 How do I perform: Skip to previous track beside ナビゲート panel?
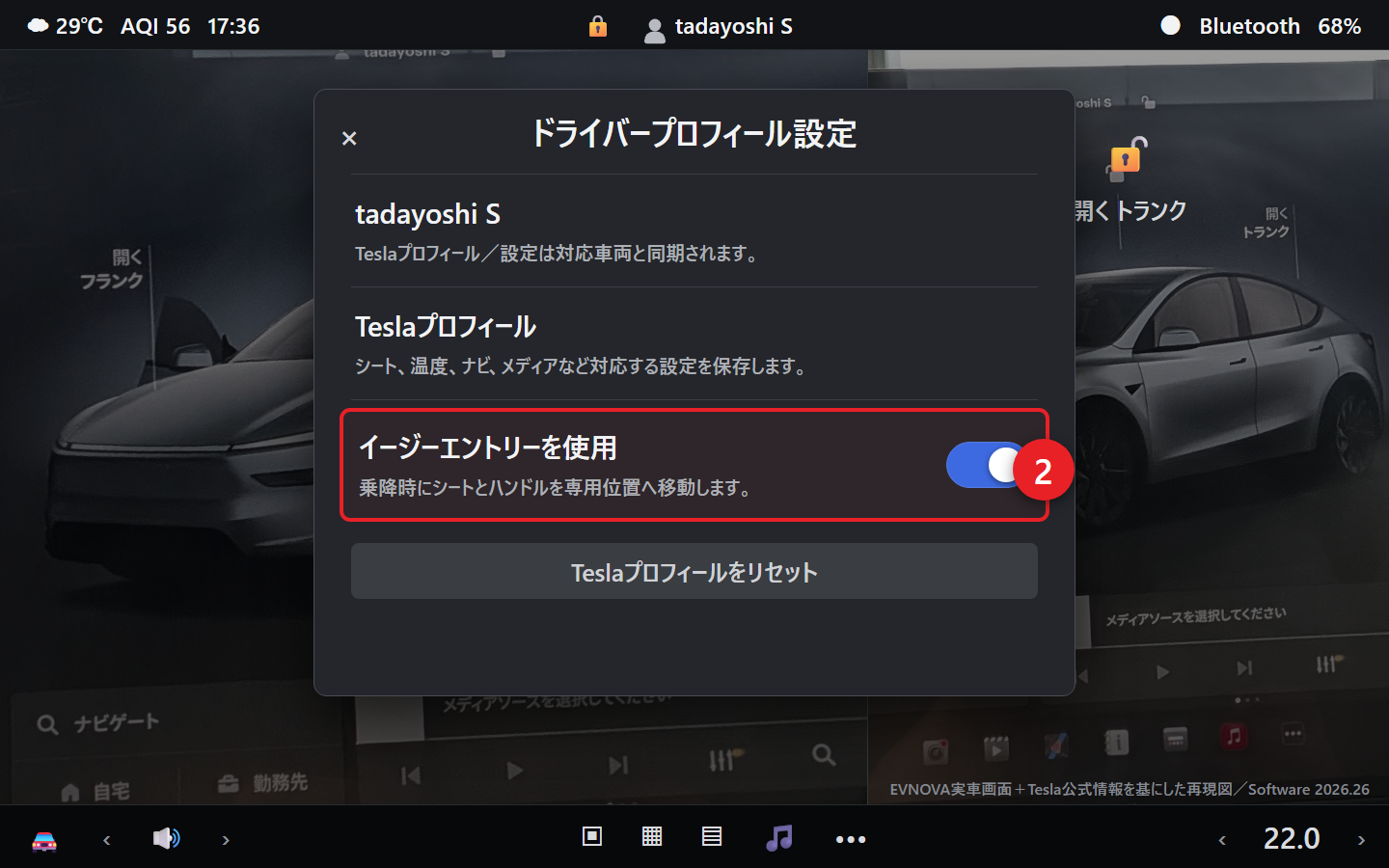point(411,775)
